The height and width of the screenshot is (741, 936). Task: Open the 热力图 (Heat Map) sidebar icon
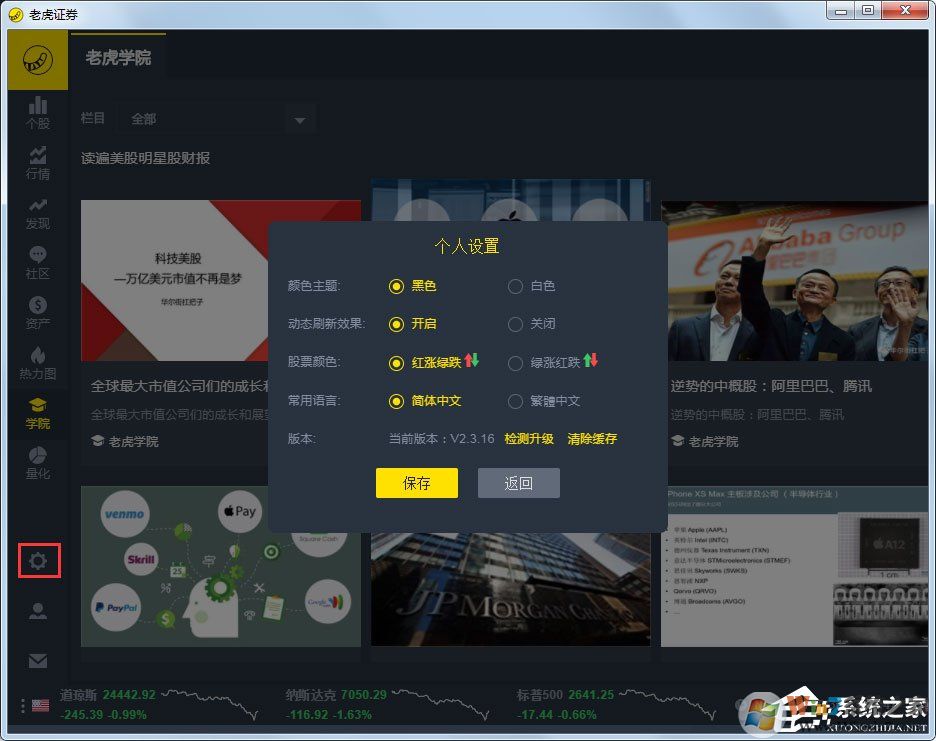coord(38,362)
